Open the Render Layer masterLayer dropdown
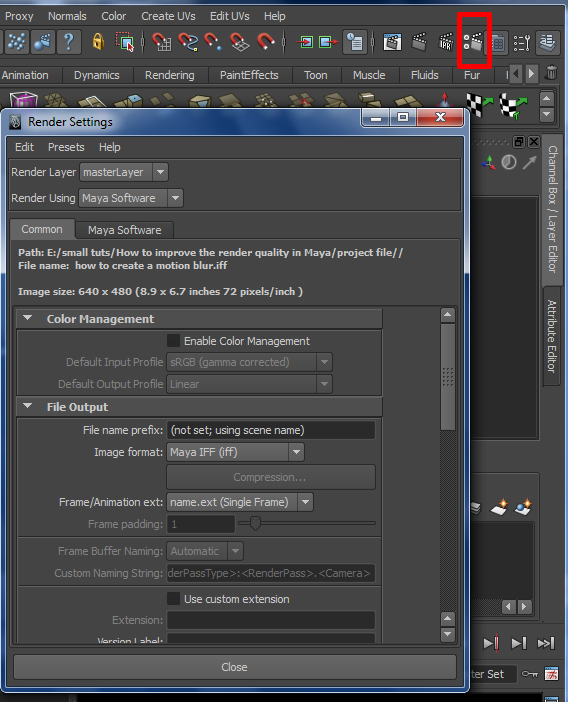The image size is (568, 702). pos(124,172)
